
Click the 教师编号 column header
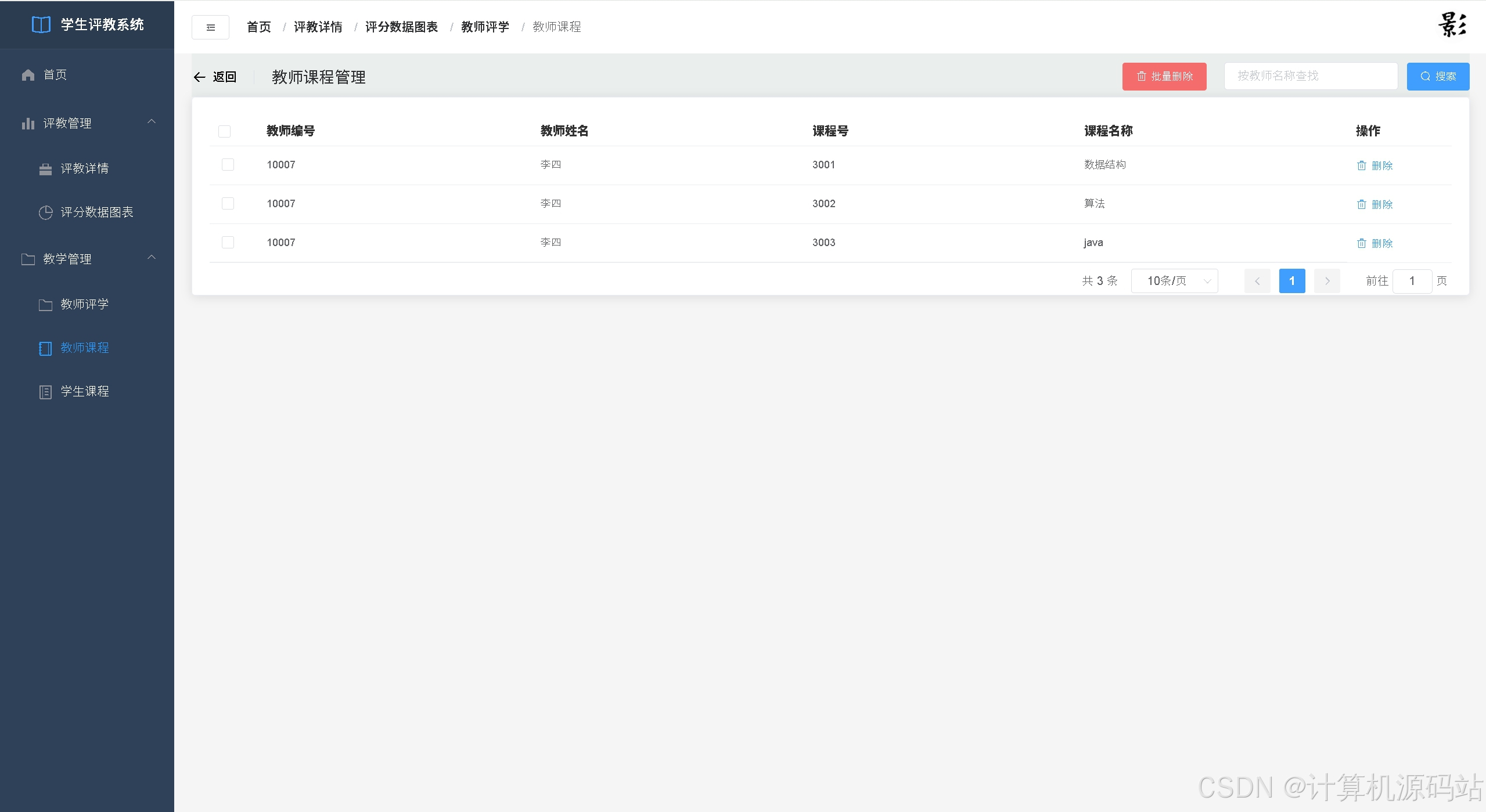pyautogui.click(x=291, y=131)
